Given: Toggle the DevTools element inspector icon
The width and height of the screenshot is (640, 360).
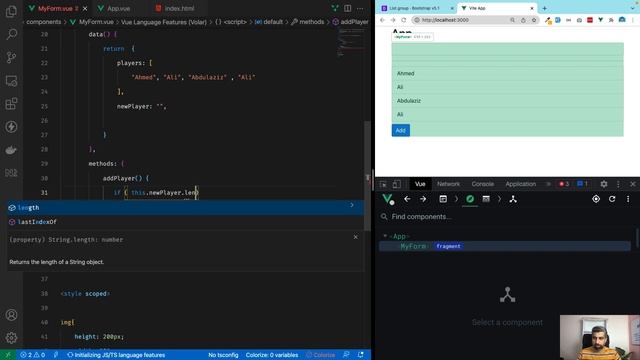Looking at the screenshot, I should 383,184.
